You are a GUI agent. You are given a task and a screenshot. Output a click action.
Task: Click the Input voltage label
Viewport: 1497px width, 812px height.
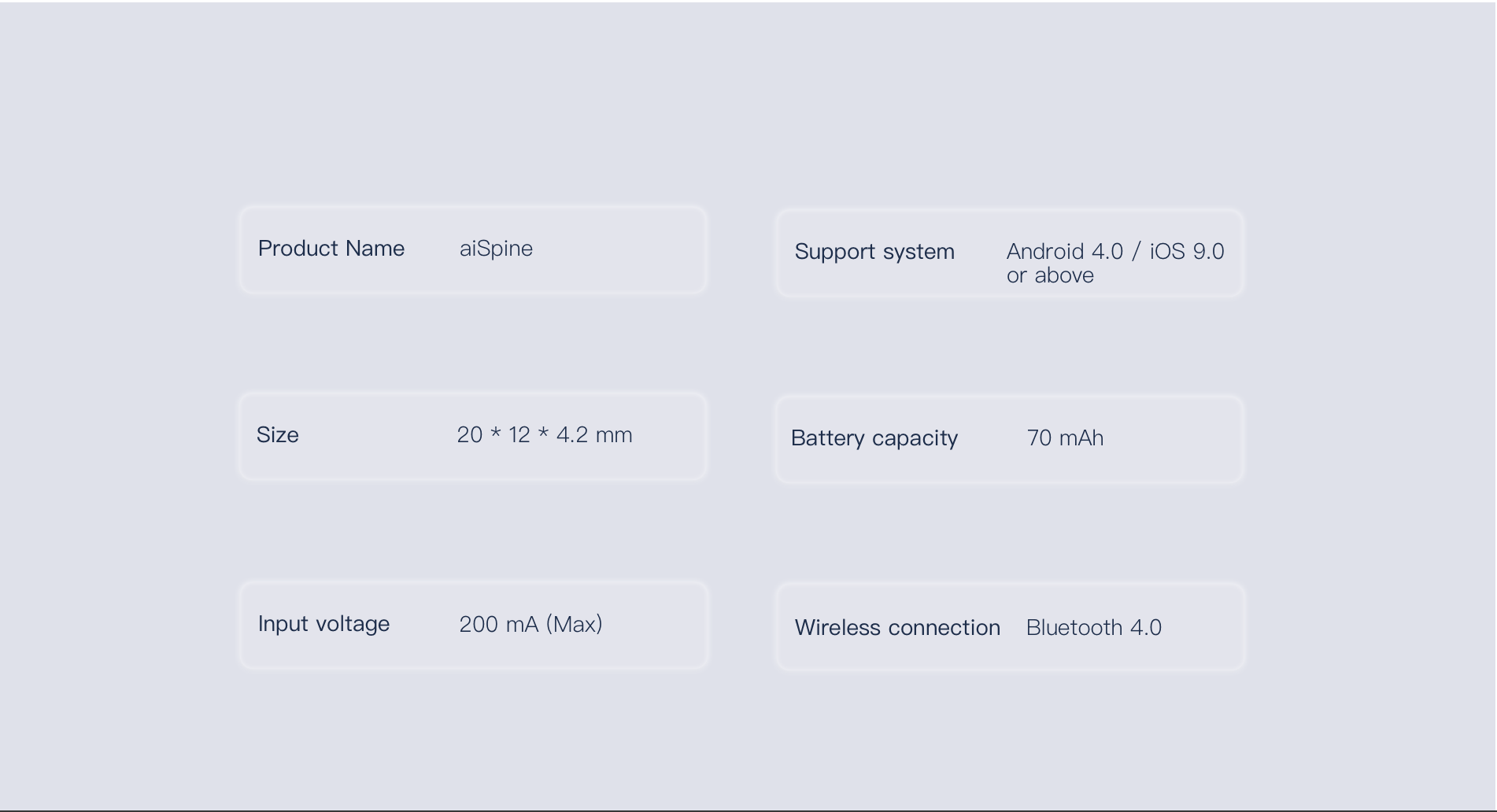click(x=323, y=624)
